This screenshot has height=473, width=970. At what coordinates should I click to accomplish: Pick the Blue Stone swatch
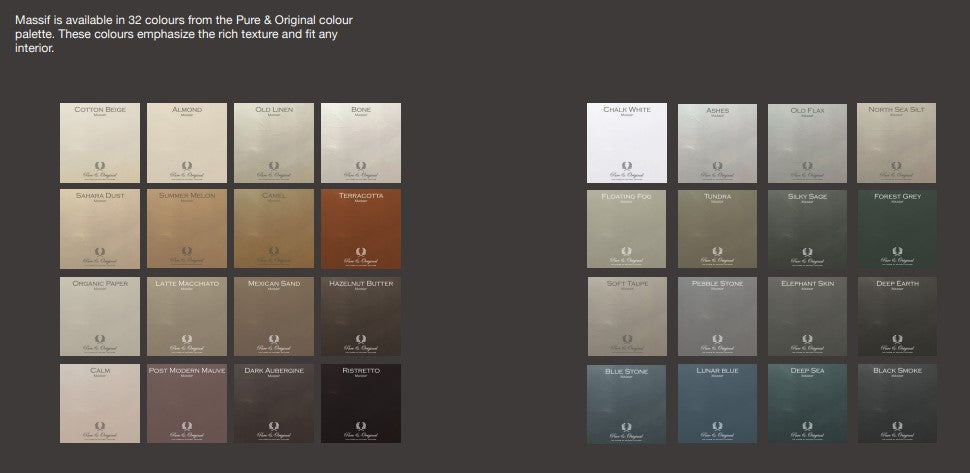coord(626,403)
